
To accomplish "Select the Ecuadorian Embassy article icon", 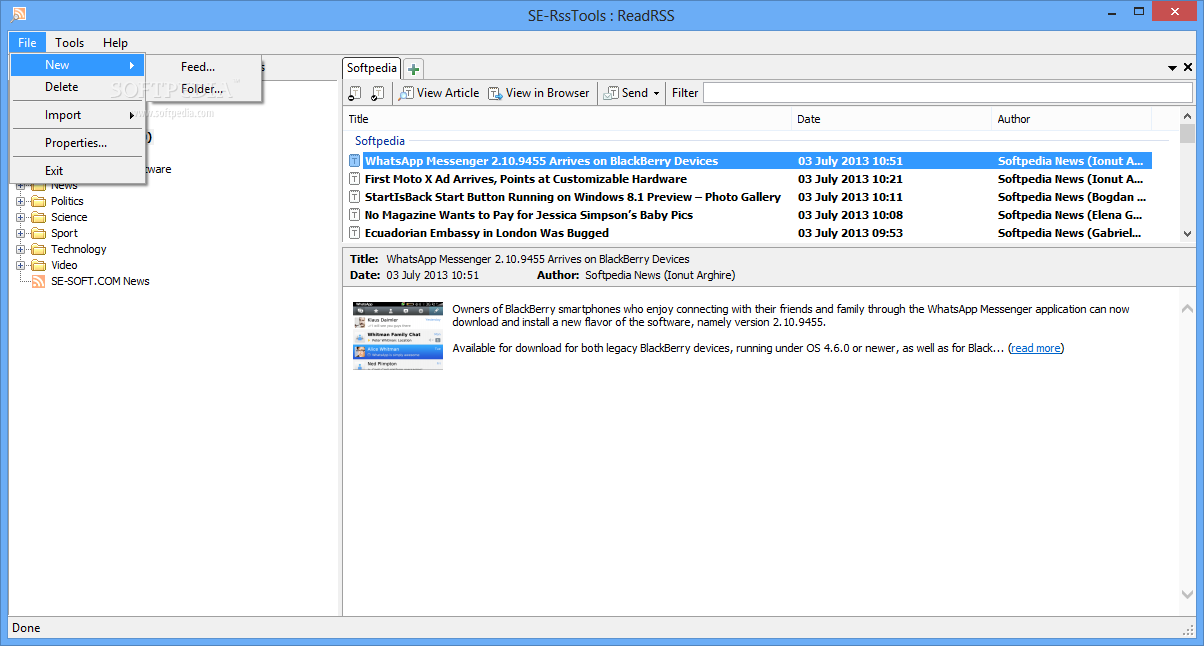I will click(x=354, y=233).
